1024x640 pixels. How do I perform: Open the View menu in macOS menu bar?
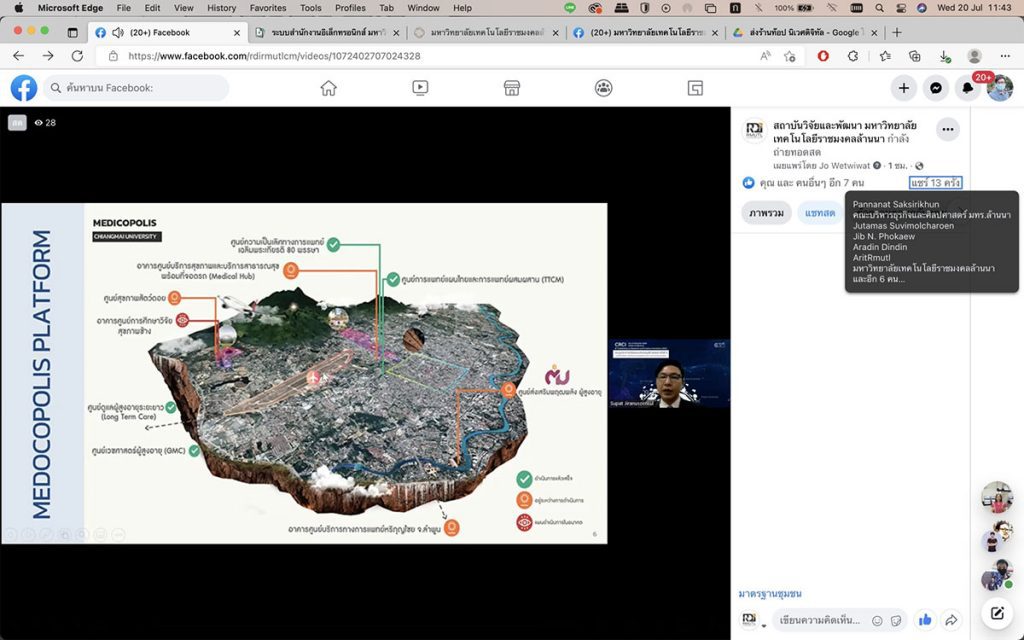click(x=184, y=8)
